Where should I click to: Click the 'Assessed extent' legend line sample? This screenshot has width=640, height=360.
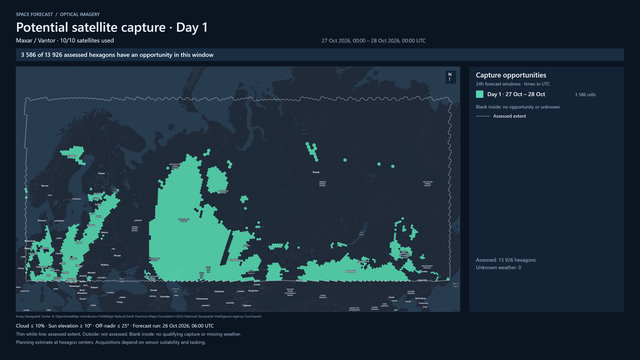click(x=483, y=116)
